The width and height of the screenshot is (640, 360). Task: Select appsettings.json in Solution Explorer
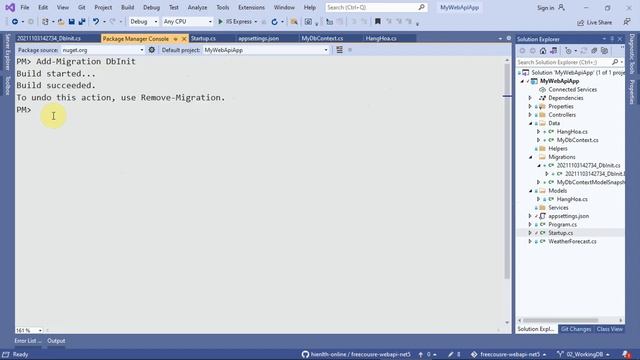click(569, 216)
